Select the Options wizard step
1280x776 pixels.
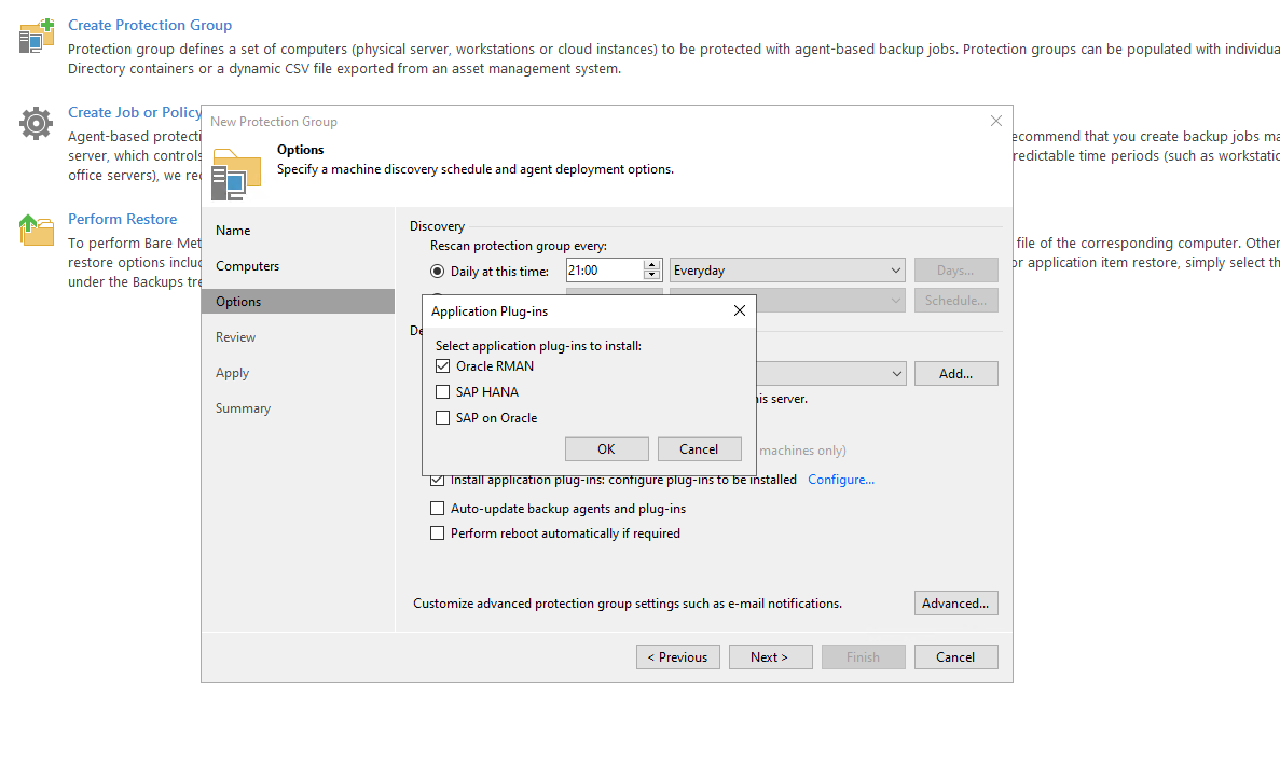coord(299,301)
